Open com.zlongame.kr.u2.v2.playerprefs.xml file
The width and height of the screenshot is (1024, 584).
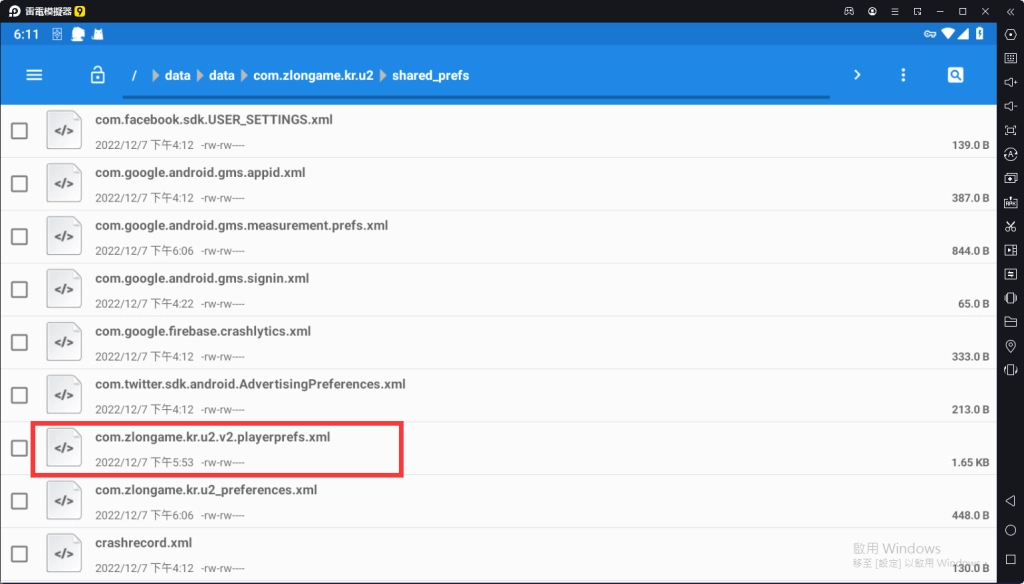point(212,438)
